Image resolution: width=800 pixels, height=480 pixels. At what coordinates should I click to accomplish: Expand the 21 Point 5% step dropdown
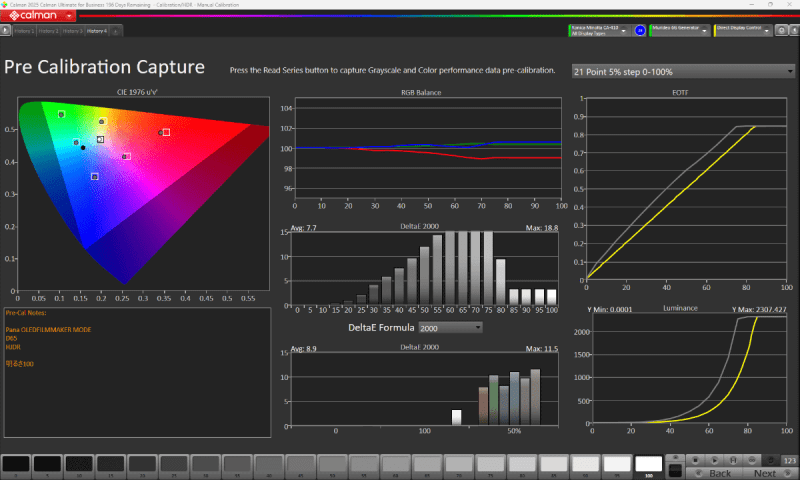(683, 72)
